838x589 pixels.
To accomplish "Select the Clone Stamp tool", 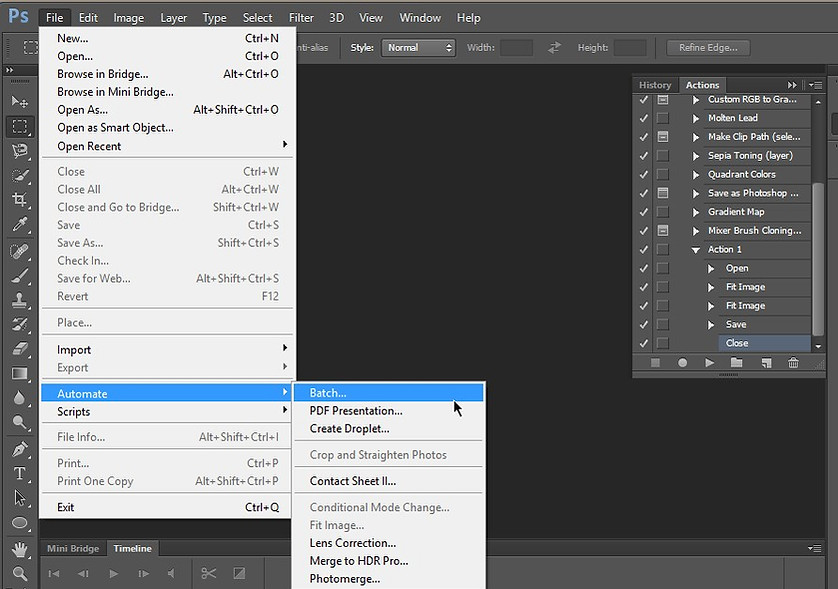I will click(x=20, y=300).
